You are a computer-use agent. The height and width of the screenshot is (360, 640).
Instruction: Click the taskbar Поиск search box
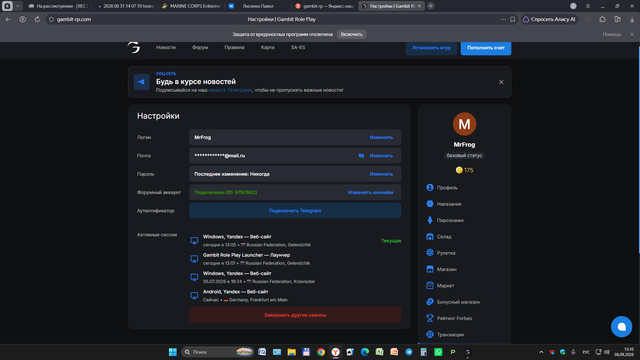218,352
